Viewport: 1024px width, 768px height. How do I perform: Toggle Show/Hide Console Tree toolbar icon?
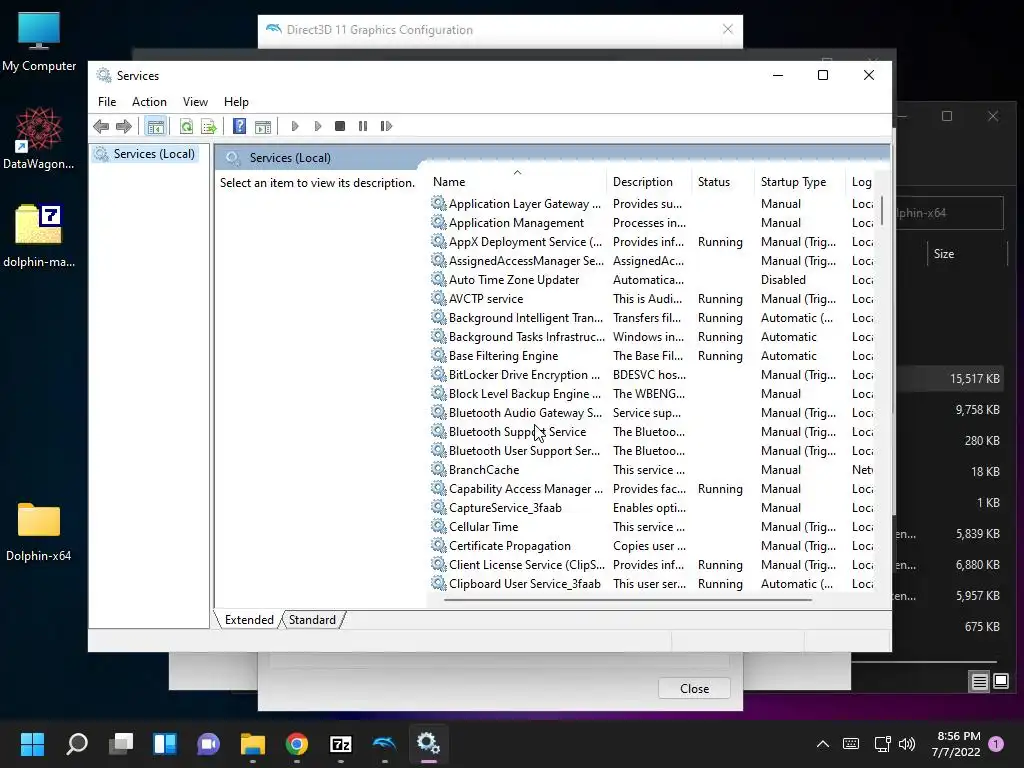[x=155, y=126]
